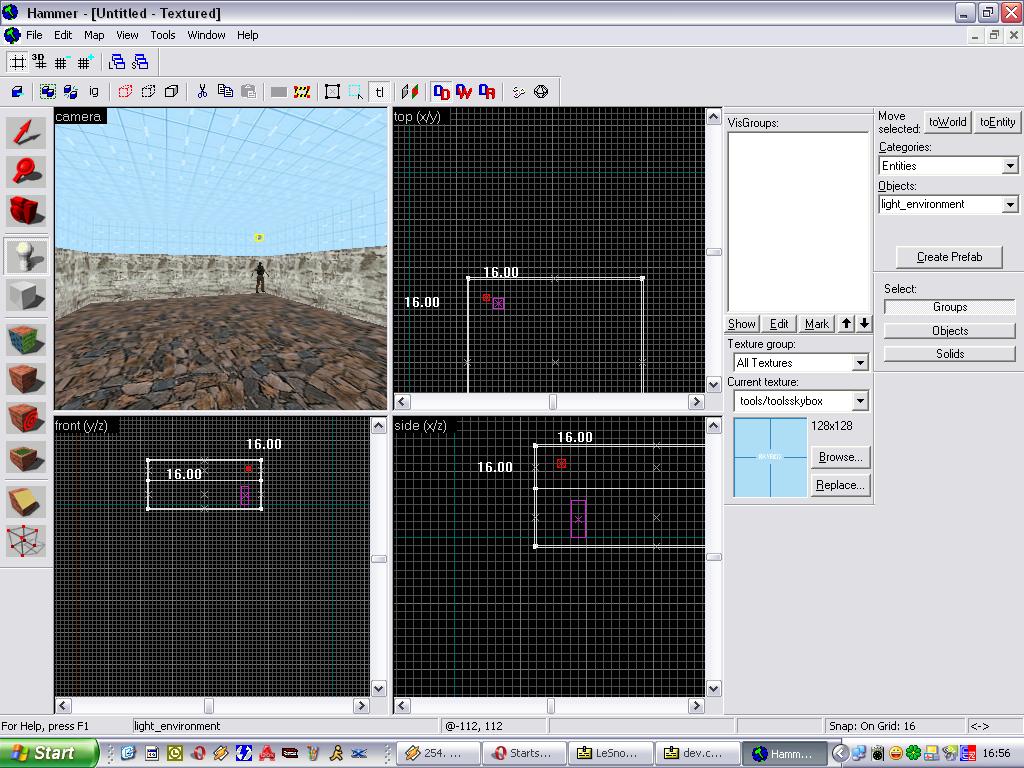Screen dimensions: 1024x768
Task: Toggle the models/helpers display icon
Action: [x=519, y=91]
